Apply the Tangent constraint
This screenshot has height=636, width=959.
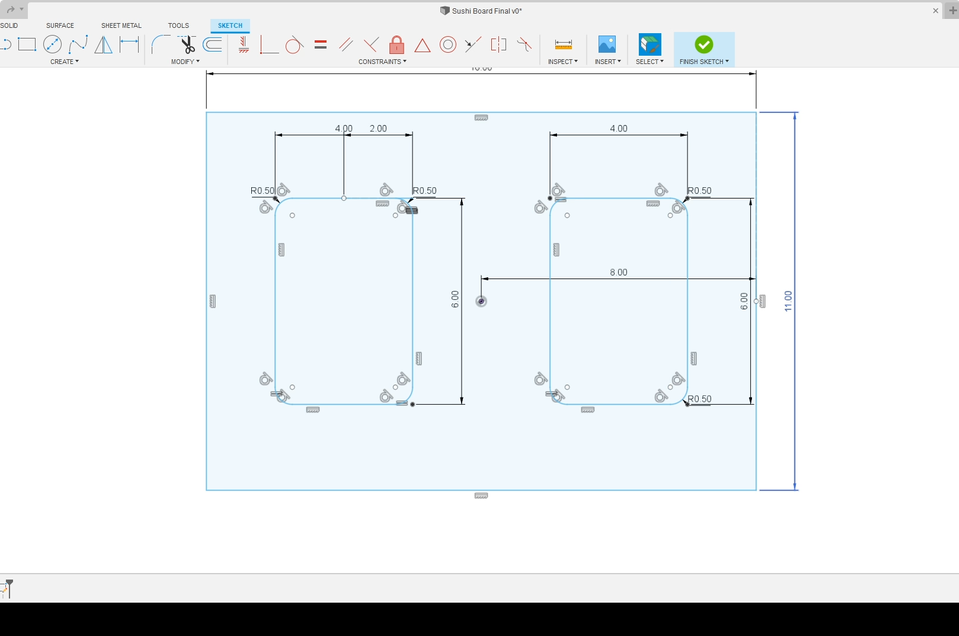294,44
